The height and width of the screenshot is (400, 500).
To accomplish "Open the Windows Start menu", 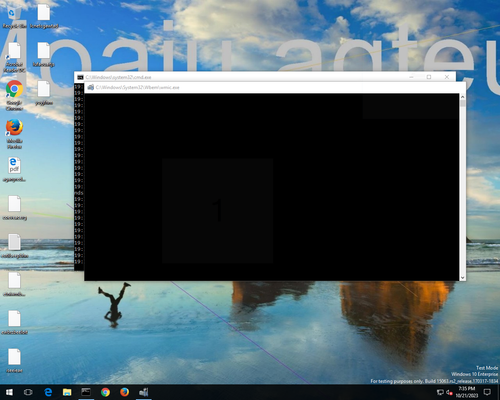I will (9, 392).
